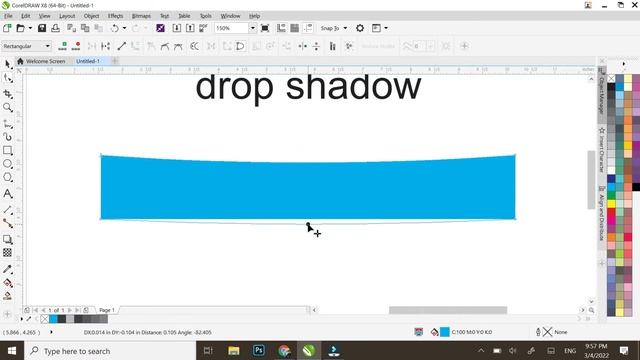Click the Save icon in standard toolbar
Viewport: 640px width, 360px height.
click(x=42, y=28)
